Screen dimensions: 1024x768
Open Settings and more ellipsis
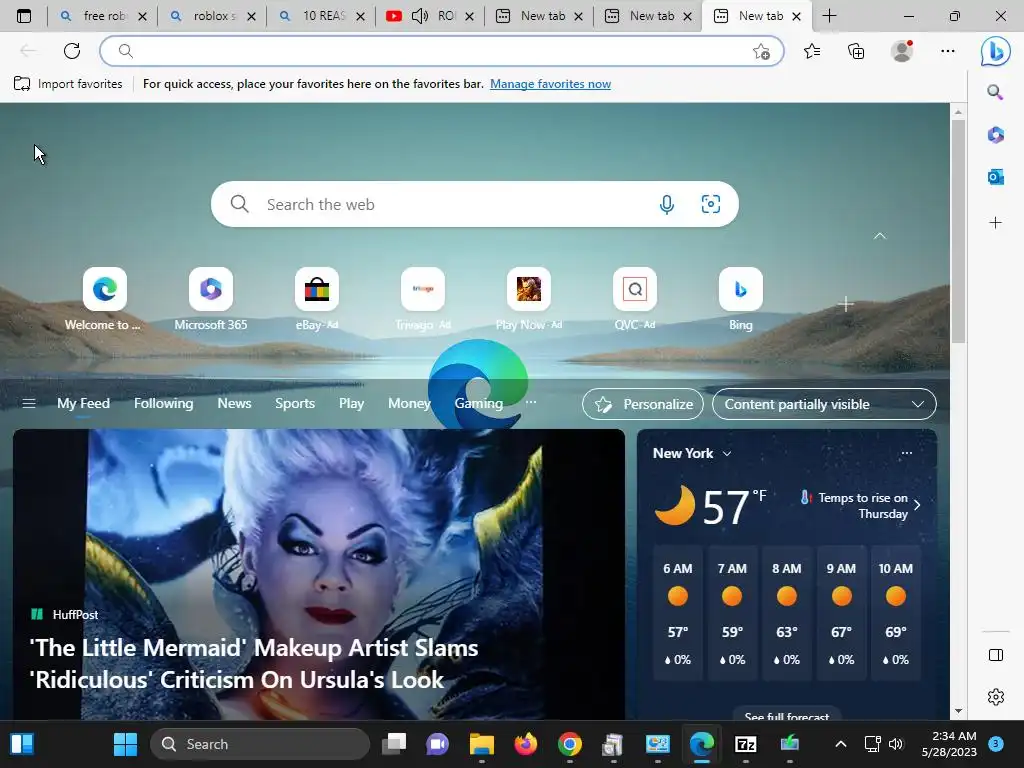(948, 51)
